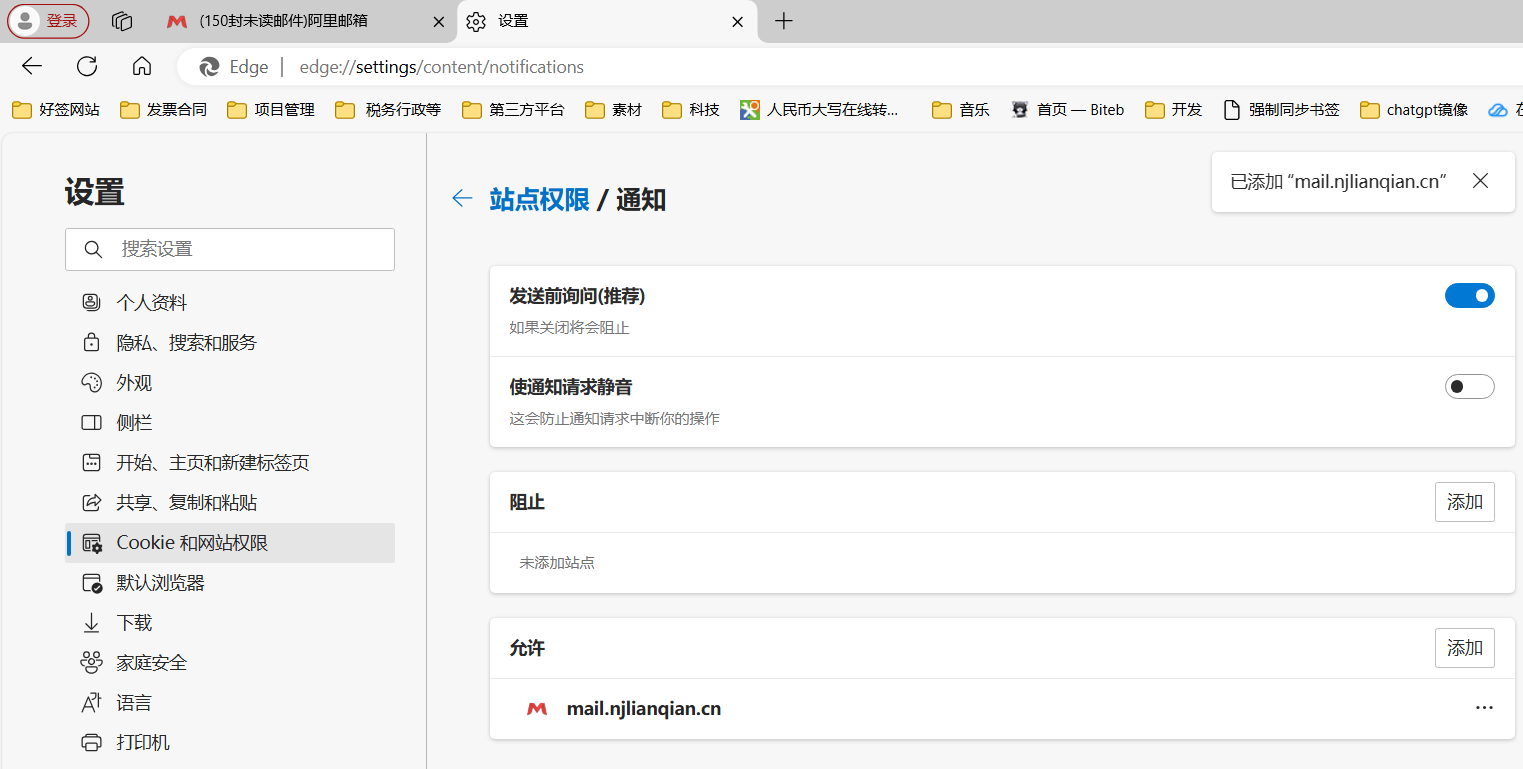This screenshot has width=1523, height=769.
Task: Click the cloud bookmark icon at bar end
Action: tap(1498, 110)
